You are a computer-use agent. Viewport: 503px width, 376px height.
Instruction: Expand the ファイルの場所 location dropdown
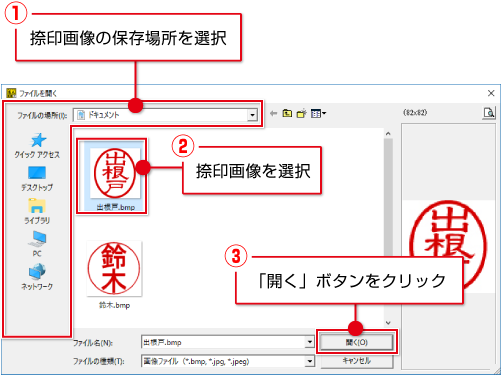tap(252, 115)
